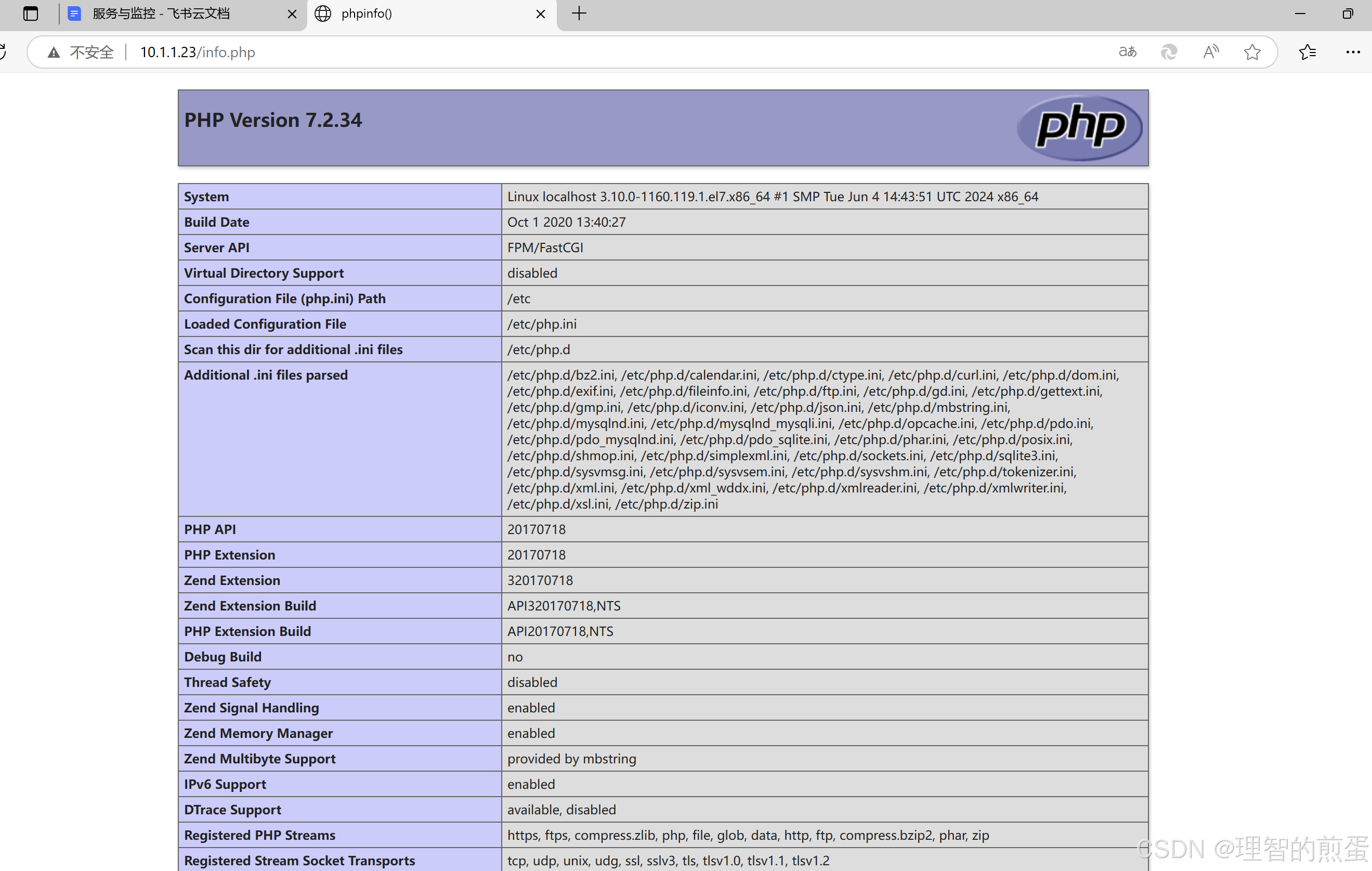
Task: Restore down the browser window
Action: [x=1347, y=14]
